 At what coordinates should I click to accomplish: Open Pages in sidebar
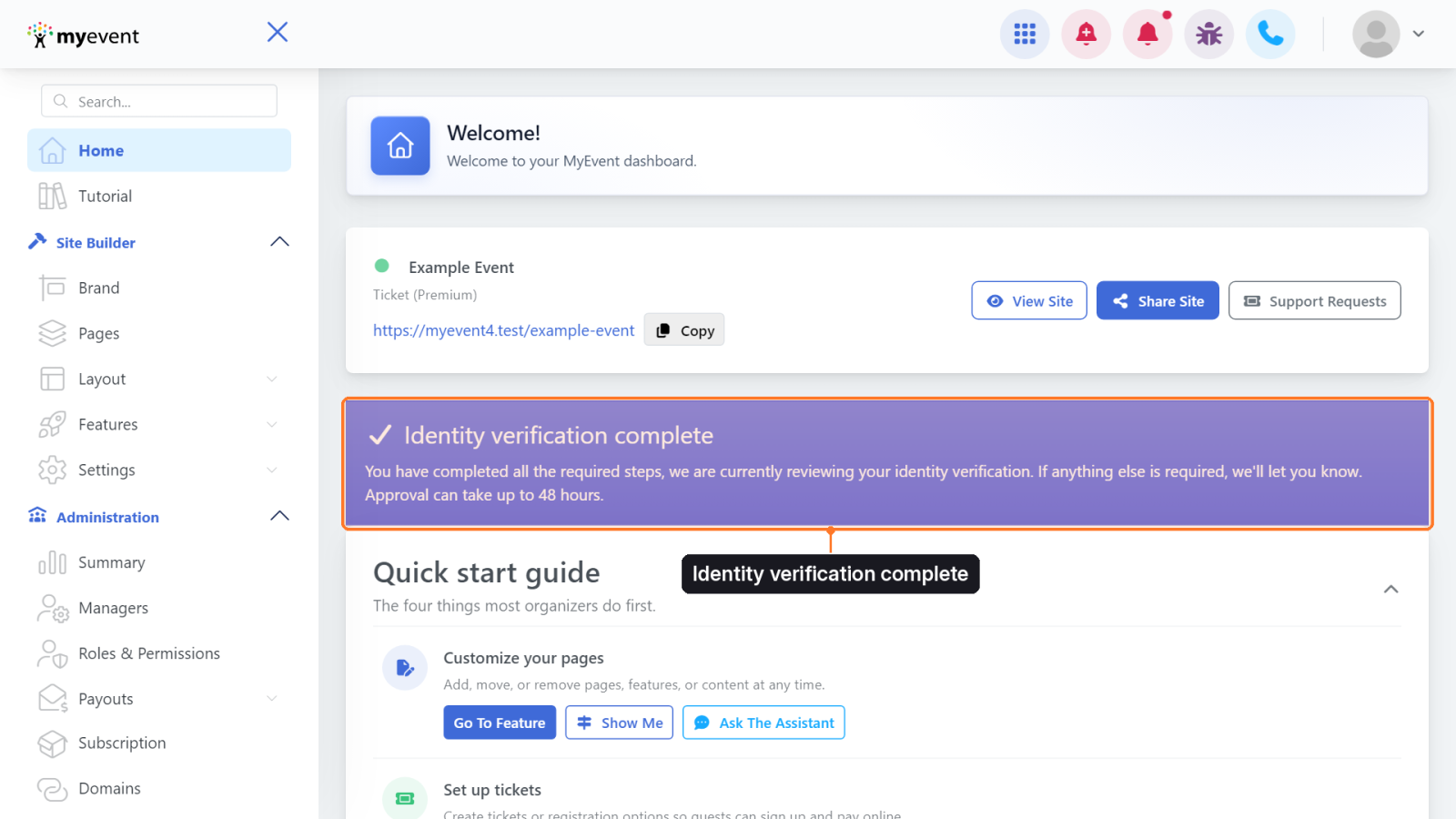pyautogui.click(x=159, y=333)
